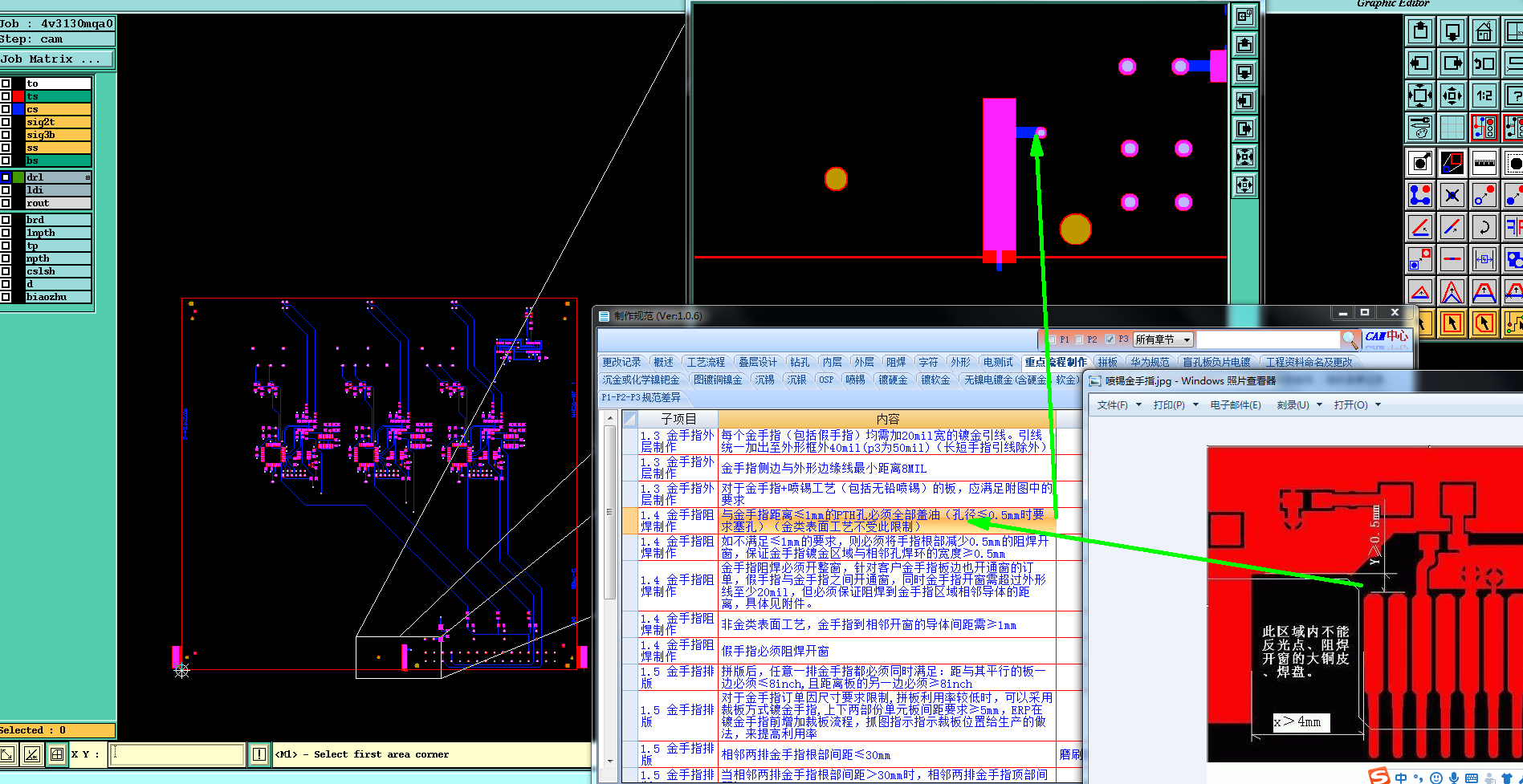The image size is (1523, 784).
Task: Click 电子邮件(E) in photo viewer
Action: 1235,405
